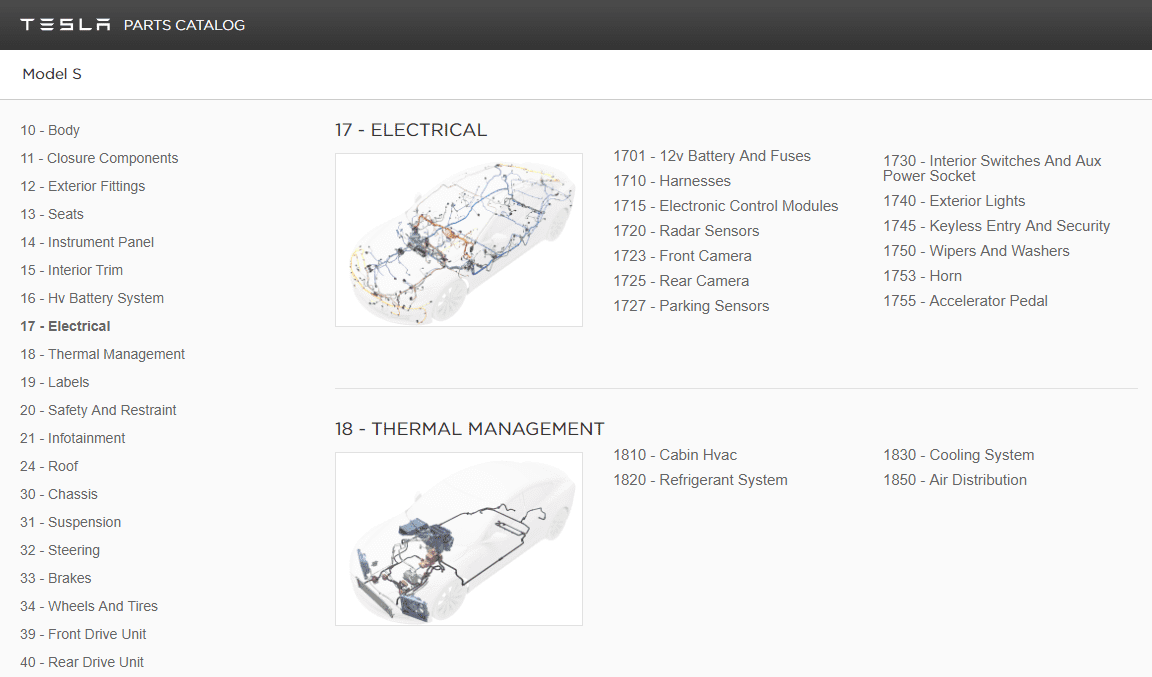This screenshot has height=677, width=1152.
Task: Go to 31 - Suspension
Action: [71, 521]
